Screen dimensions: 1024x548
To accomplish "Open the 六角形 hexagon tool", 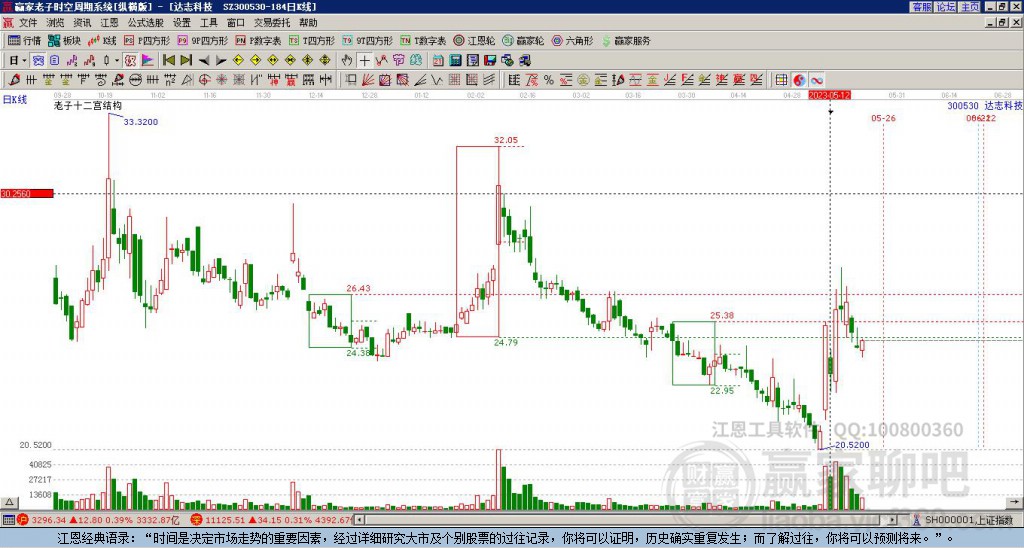I will pos(572,40).
